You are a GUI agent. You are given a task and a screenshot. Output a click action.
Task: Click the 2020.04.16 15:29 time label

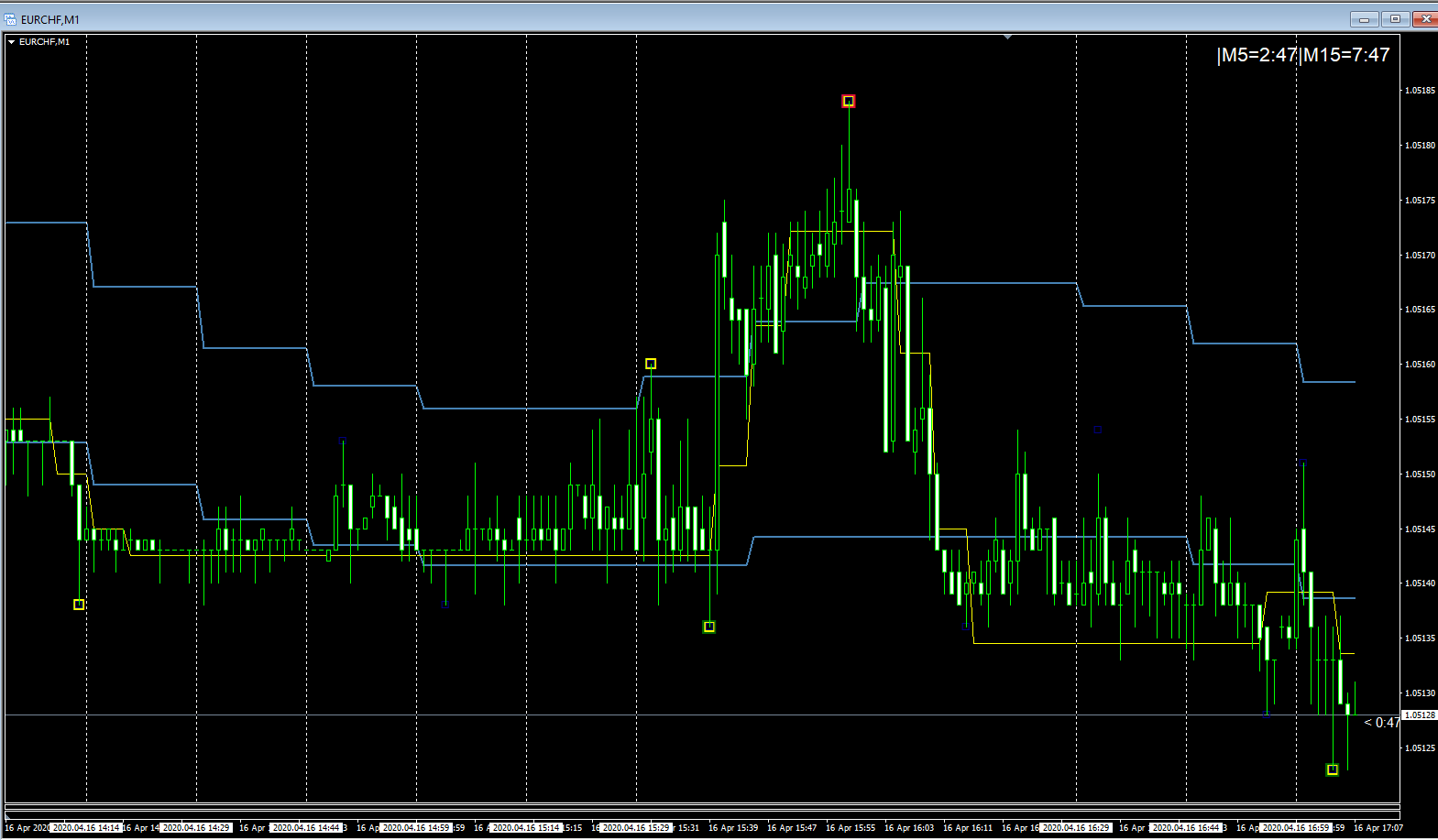pos(636,828)
